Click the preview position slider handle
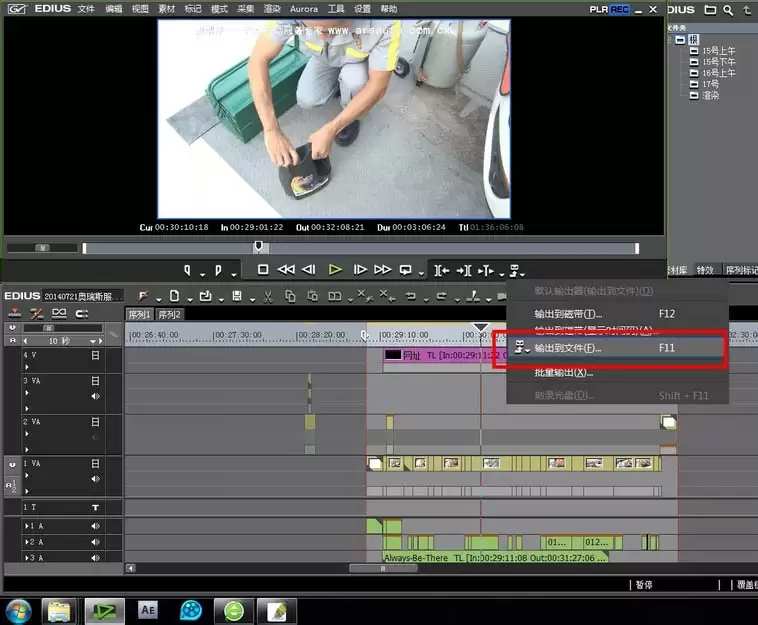Screen dimensions: 758x625 [x=259, y=247]
